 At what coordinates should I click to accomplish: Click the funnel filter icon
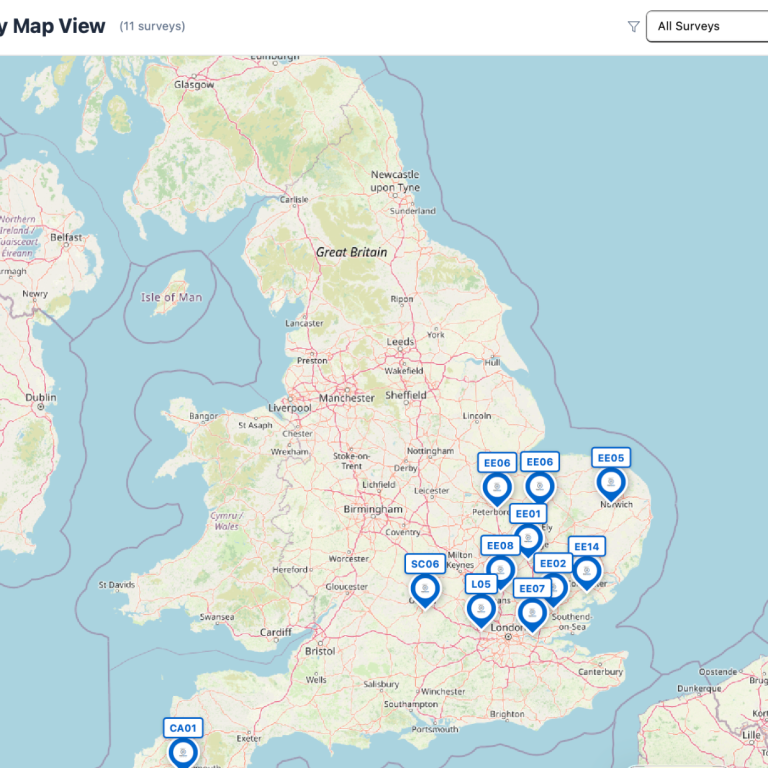633,27
